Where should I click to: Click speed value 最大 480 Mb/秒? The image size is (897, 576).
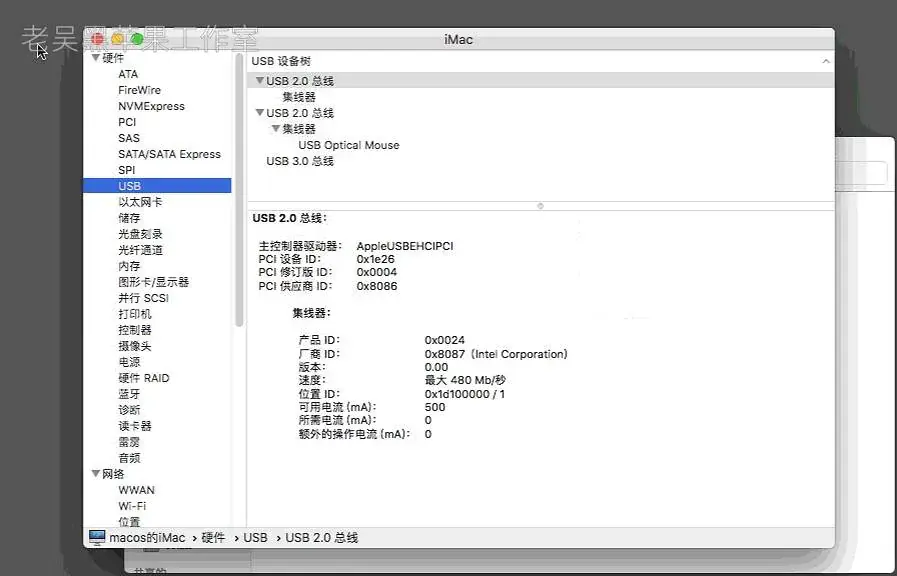click(465, 380)
